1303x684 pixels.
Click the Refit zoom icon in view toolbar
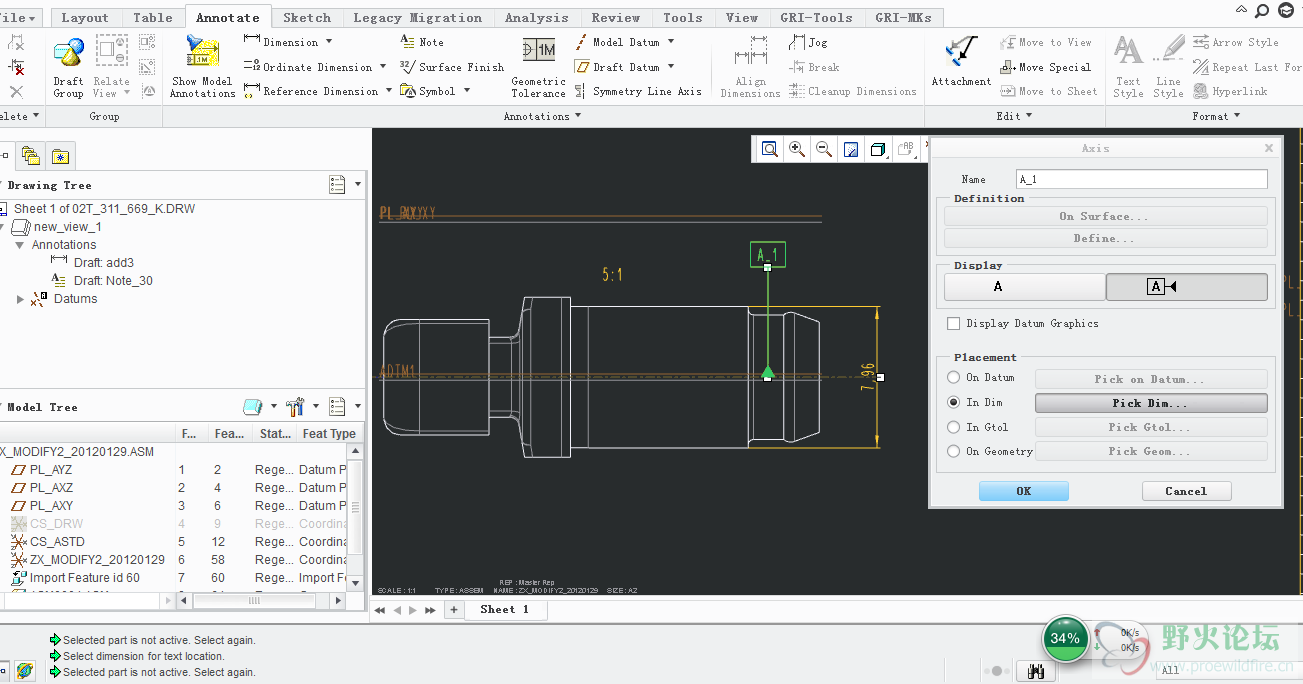coord(770,149)
